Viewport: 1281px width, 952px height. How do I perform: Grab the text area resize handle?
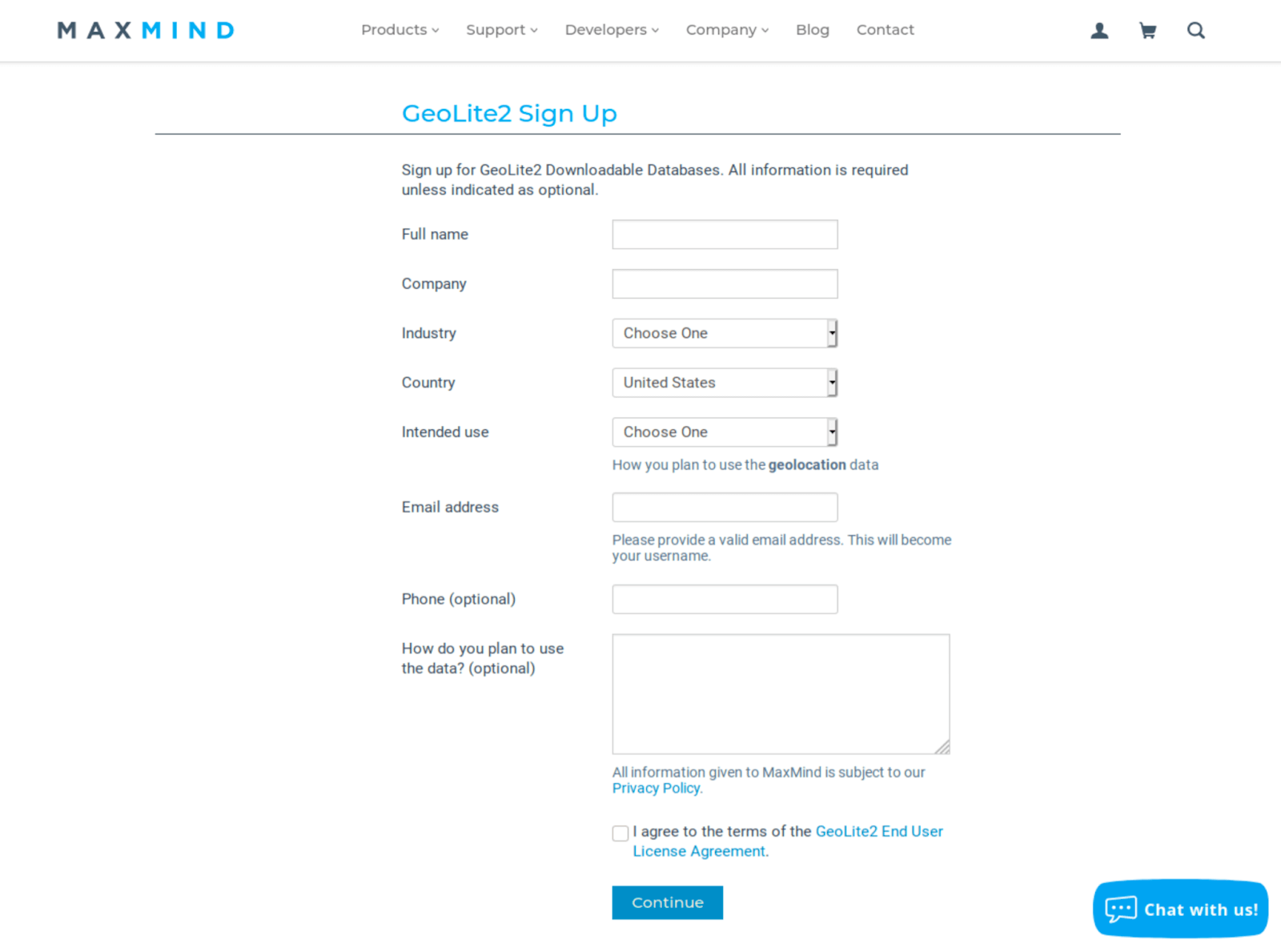point(942,747)
